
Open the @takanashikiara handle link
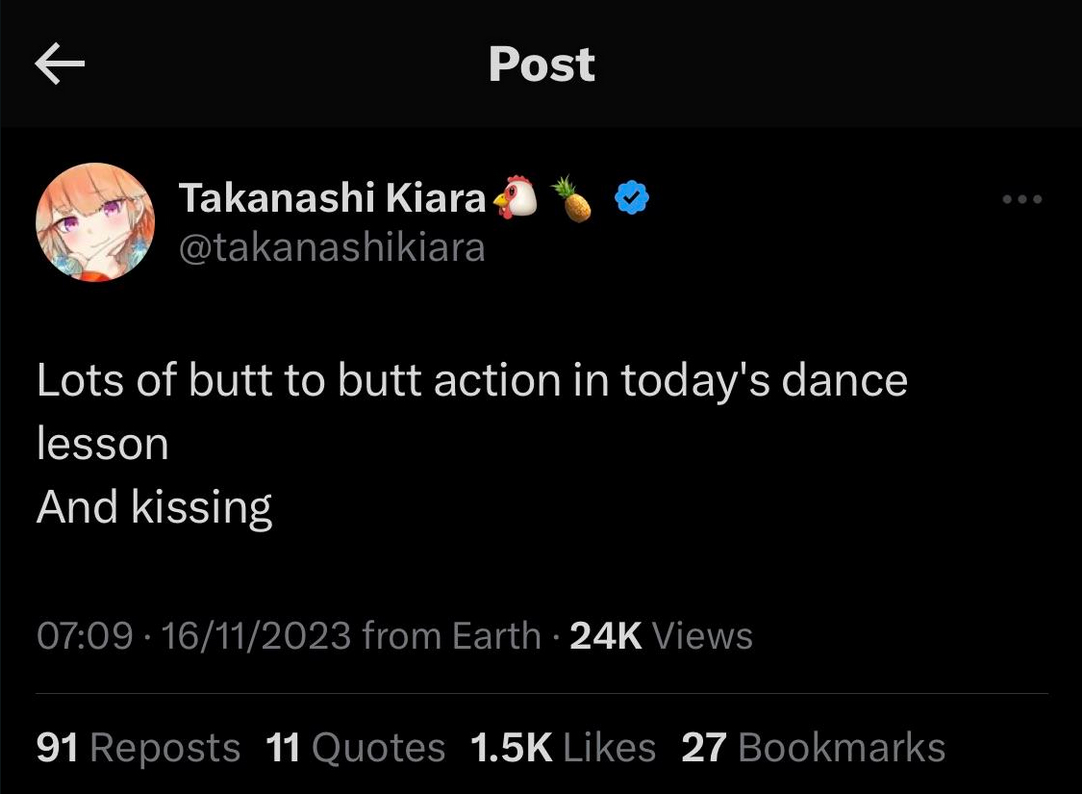tap(332, 248)
